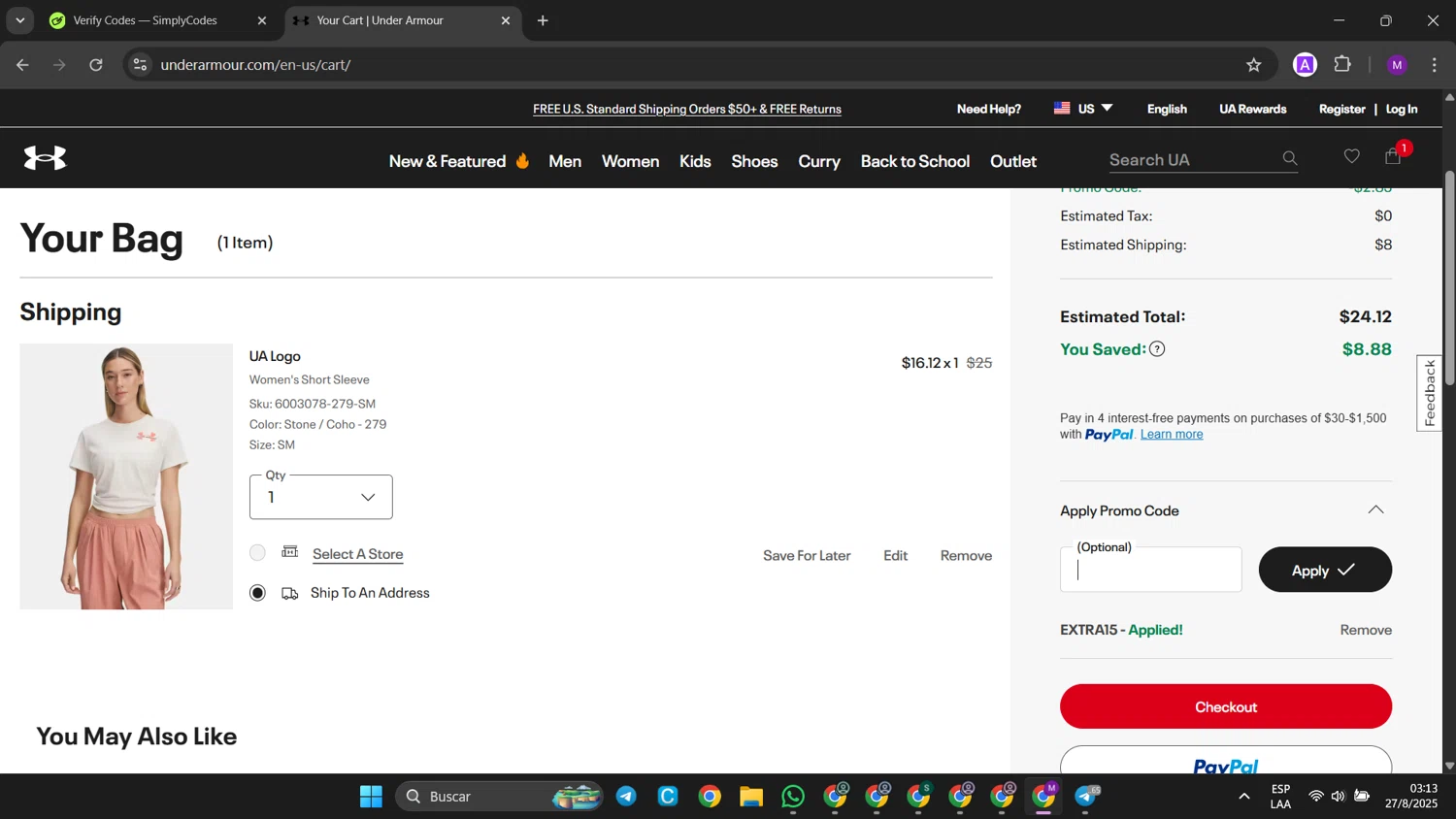Select the pick up in store radio button

point(257,553)
